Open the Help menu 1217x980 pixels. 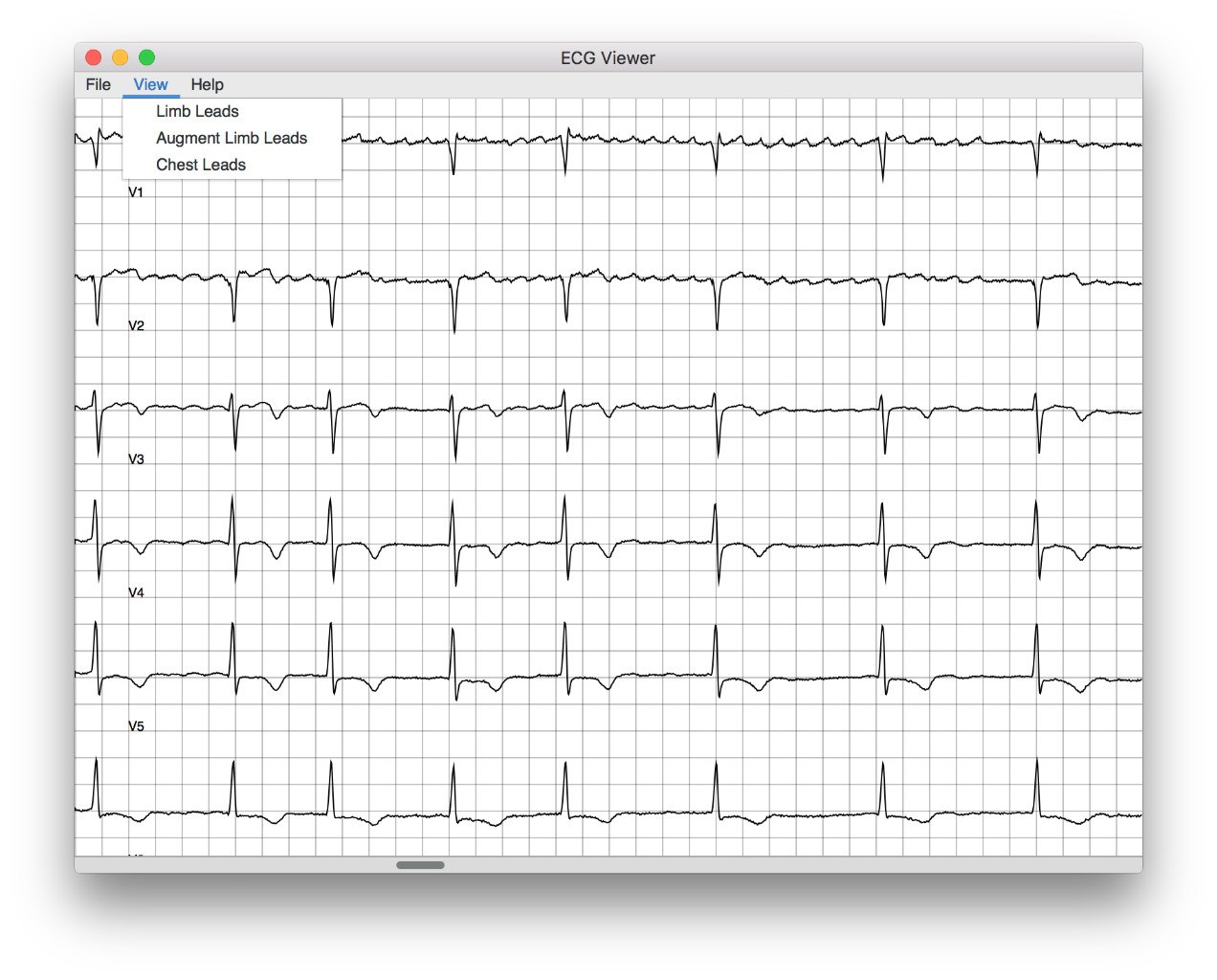point(207,84)
